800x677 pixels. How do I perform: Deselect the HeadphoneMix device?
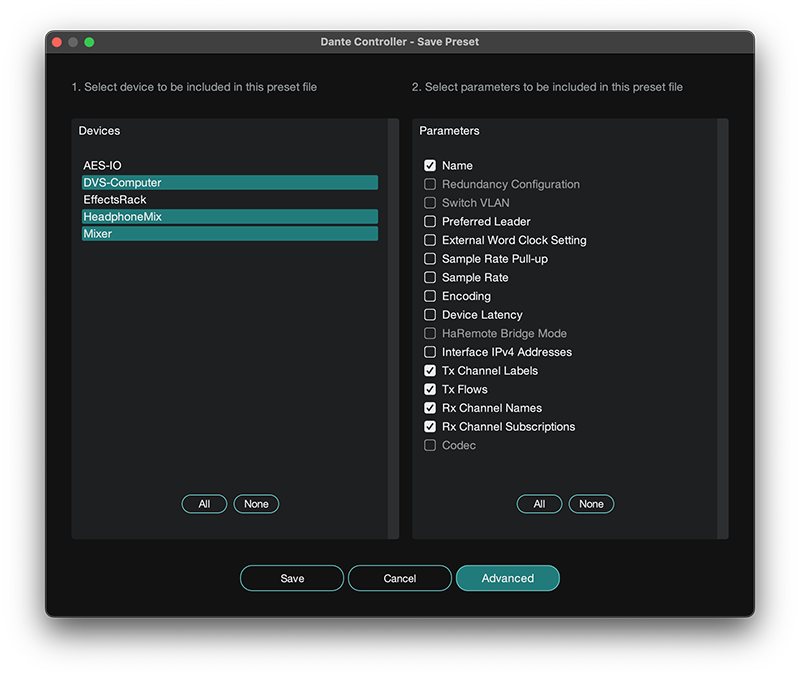click(x=230, y=217)
